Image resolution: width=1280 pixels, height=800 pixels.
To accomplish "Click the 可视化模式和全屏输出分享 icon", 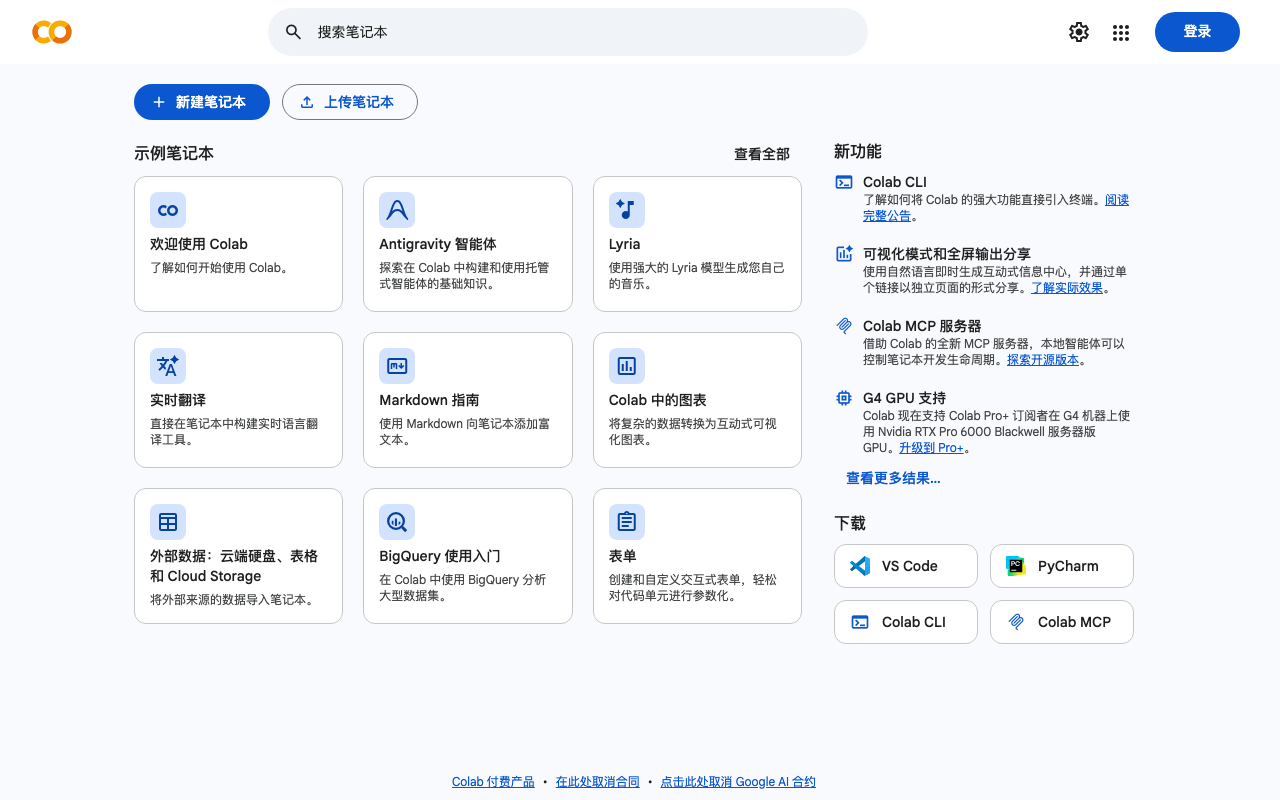I will click(844, 254).
